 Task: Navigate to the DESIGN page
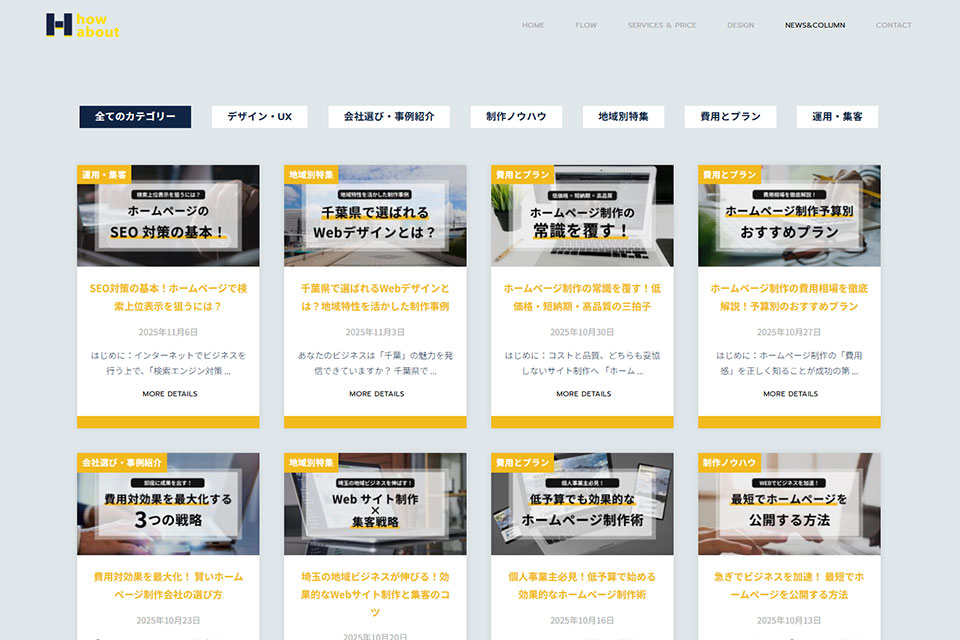[x=740, y=25]
